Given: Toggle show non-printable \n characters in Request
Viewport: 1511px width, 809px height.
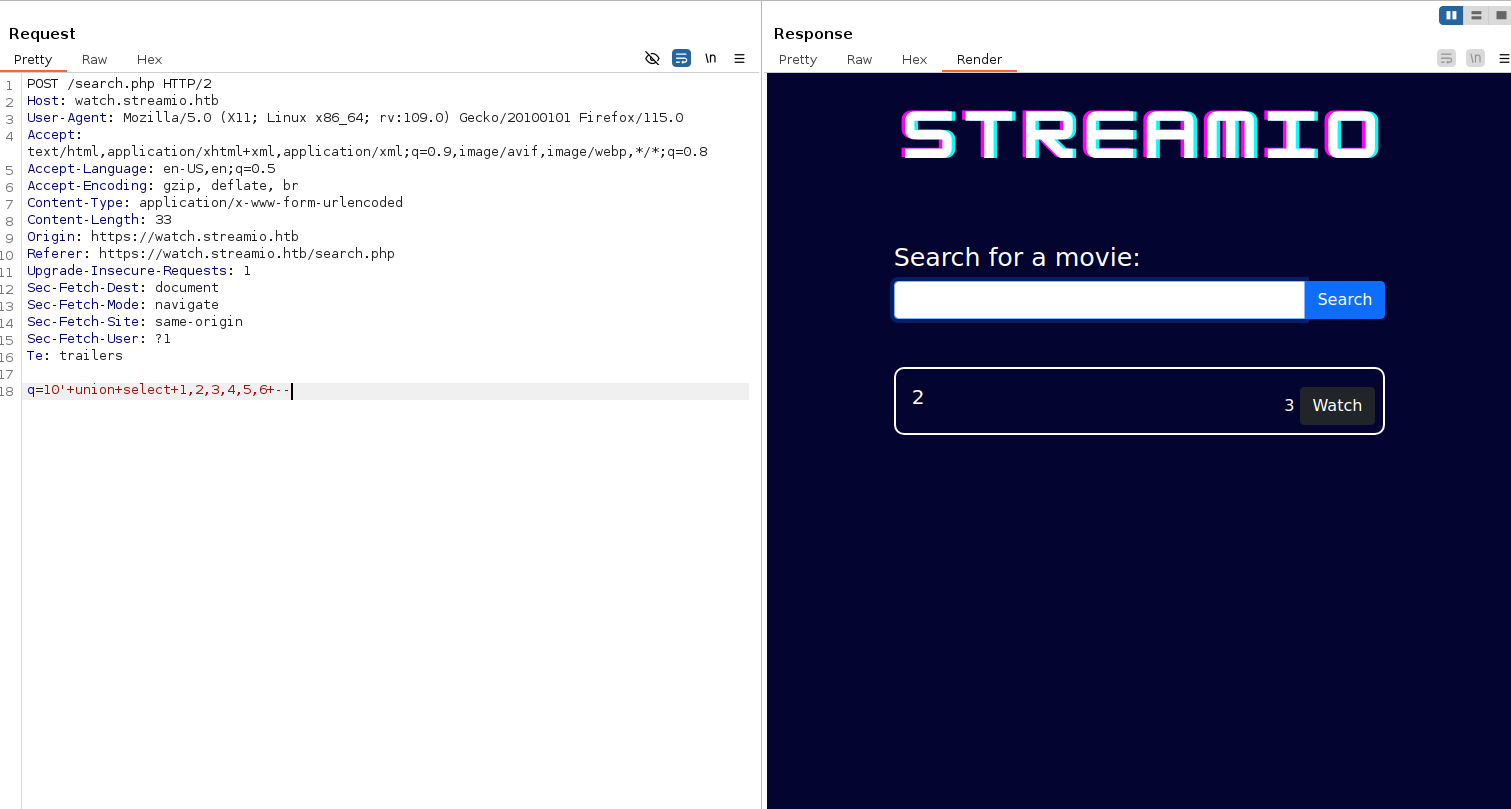Looking at the screenshot, I should point(710,59).
